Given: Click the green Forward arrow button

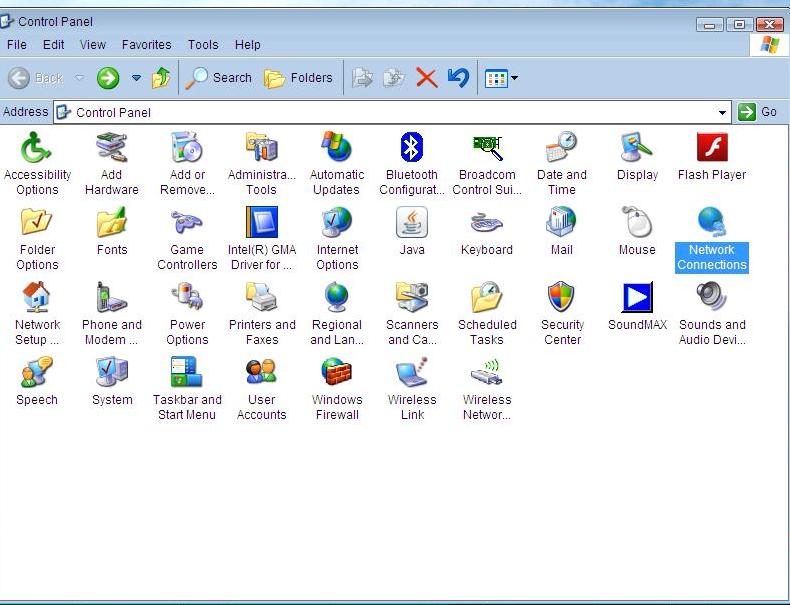Looking at the screenshot, I should click(108, 78).
